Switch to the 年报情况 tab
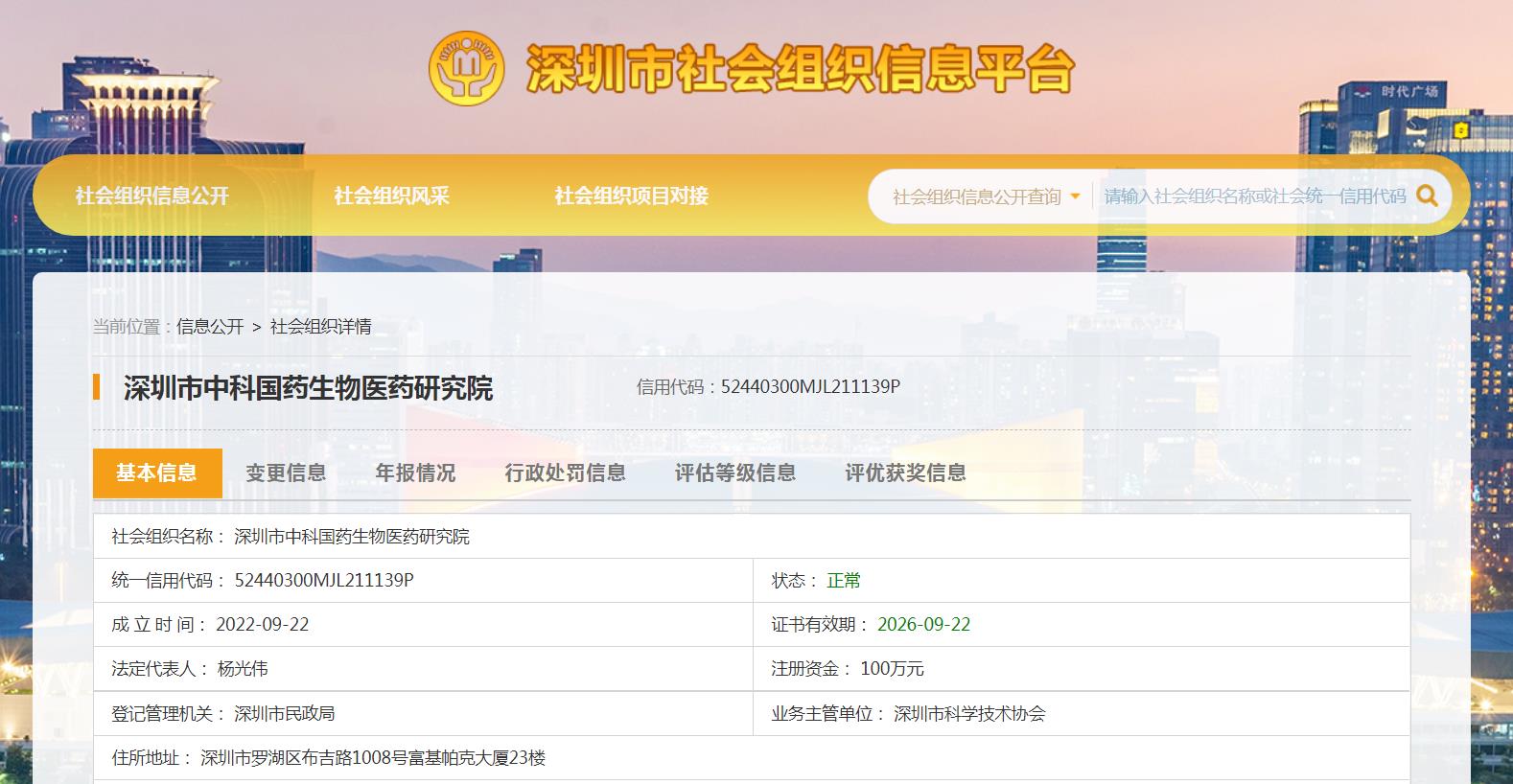The height and width of the screenshot is (784, 1513). 415,473
